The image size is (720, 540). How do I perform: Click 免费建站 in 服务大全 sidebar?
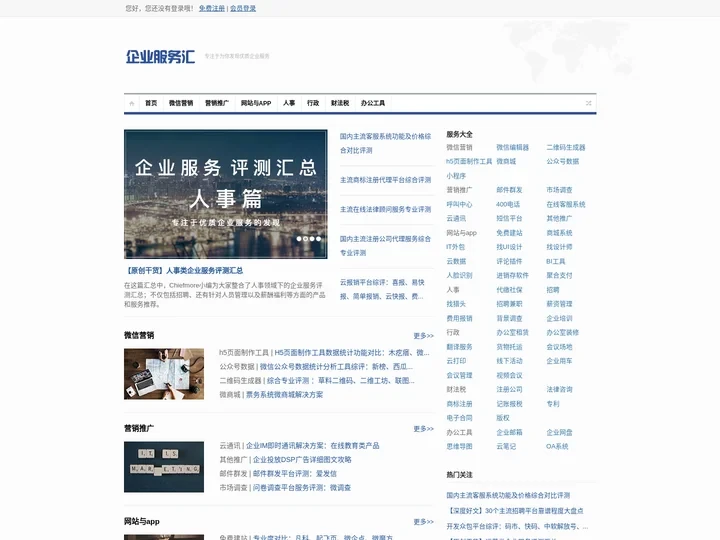(509, 233)
